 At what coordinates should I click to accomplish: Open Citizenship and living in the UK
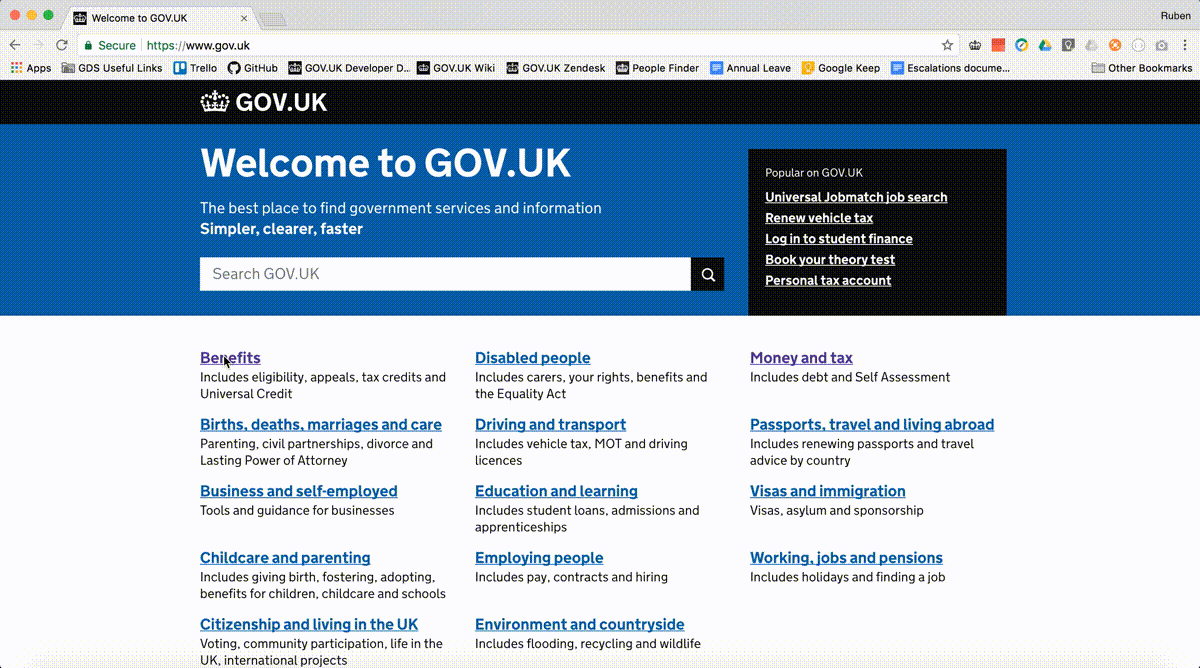pyautogui.click(x=309, y=625)
